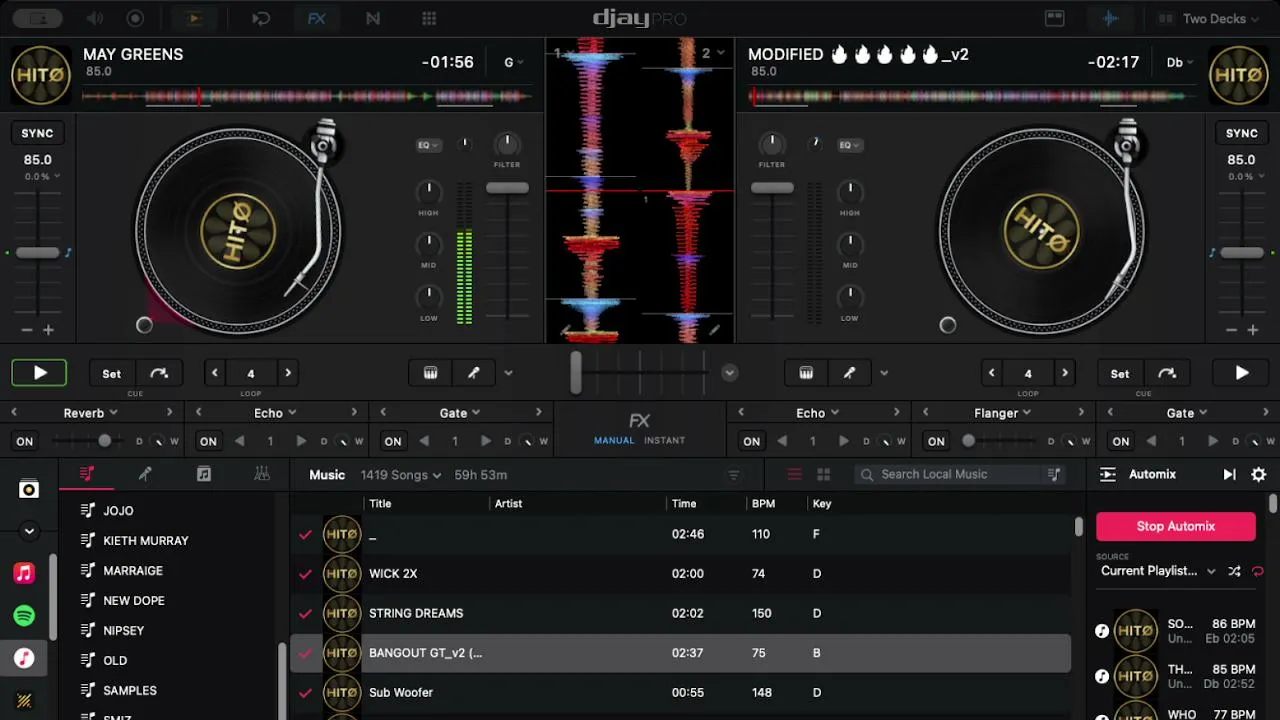Open deck 1 key G dropdown

point(514,62)
